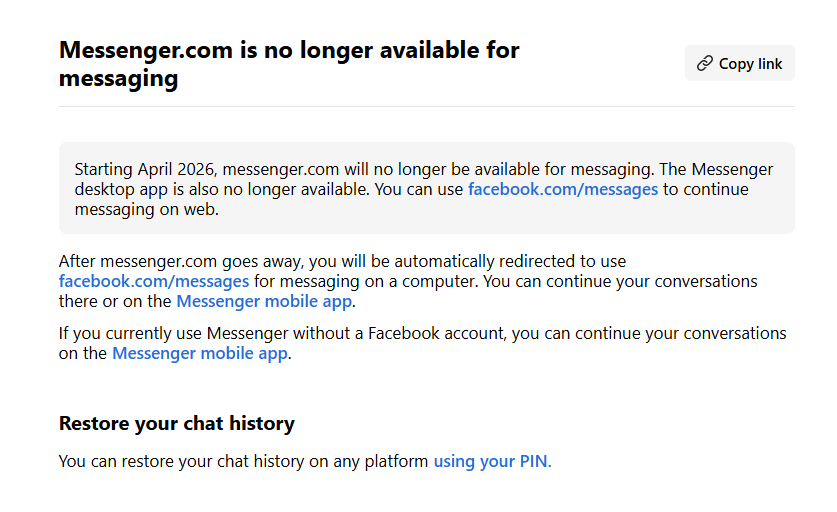Follow facebook.com/messages link in the redirect paragraph
Image resolution: width=837 pixels, height=512 pixels.
[x=153, y=281]
